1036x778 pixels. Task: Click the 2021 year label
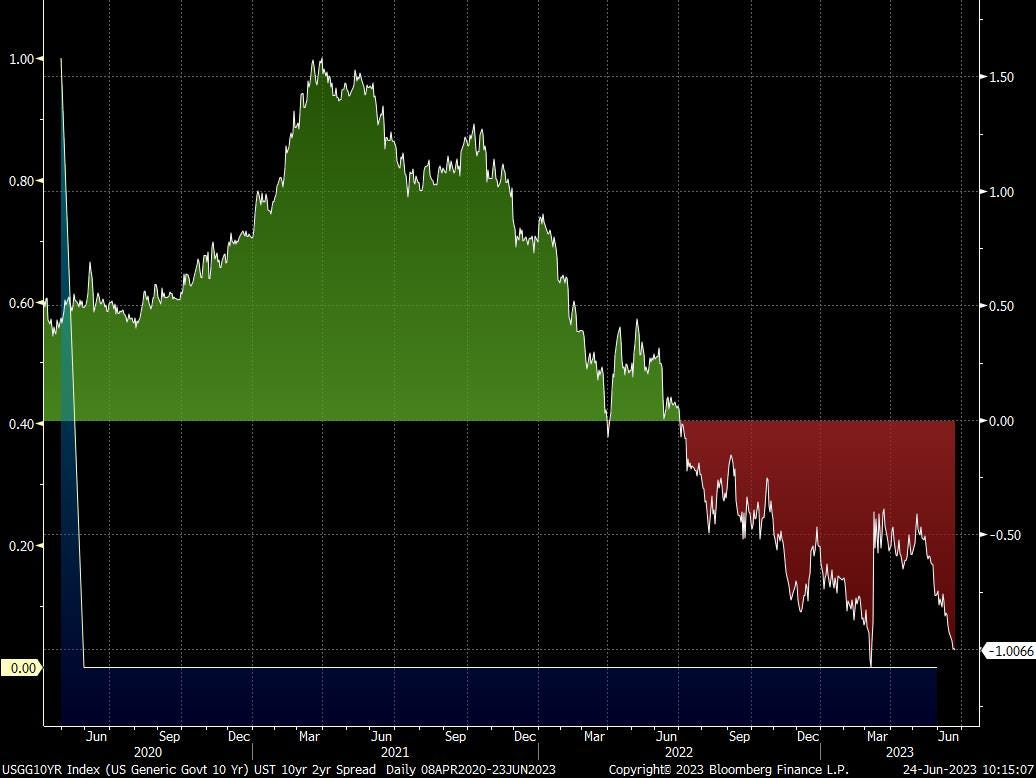tap(395, 752)
